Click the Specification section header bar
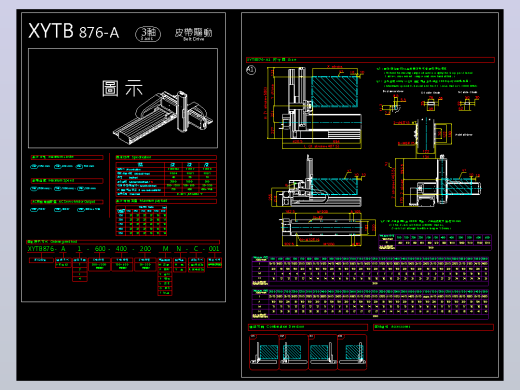Image resolution: width=520 pixels, height=390 pixels. tap(166, 157)
